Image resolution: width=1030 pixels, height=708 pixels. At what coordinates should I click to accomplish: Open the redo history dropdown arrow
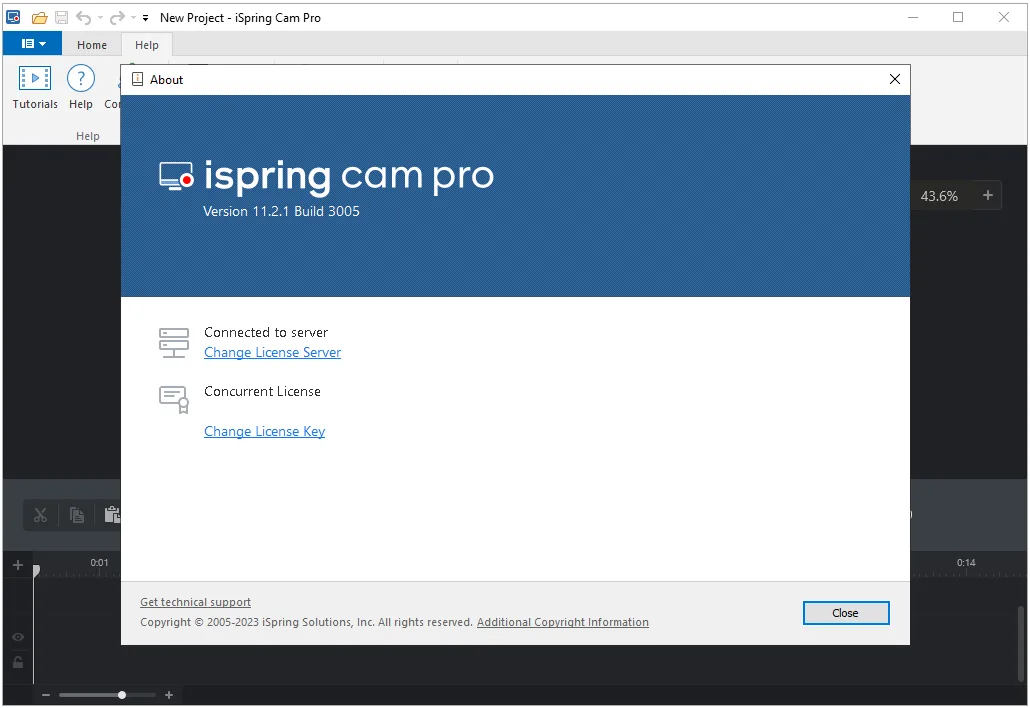(x=133, y=18)
